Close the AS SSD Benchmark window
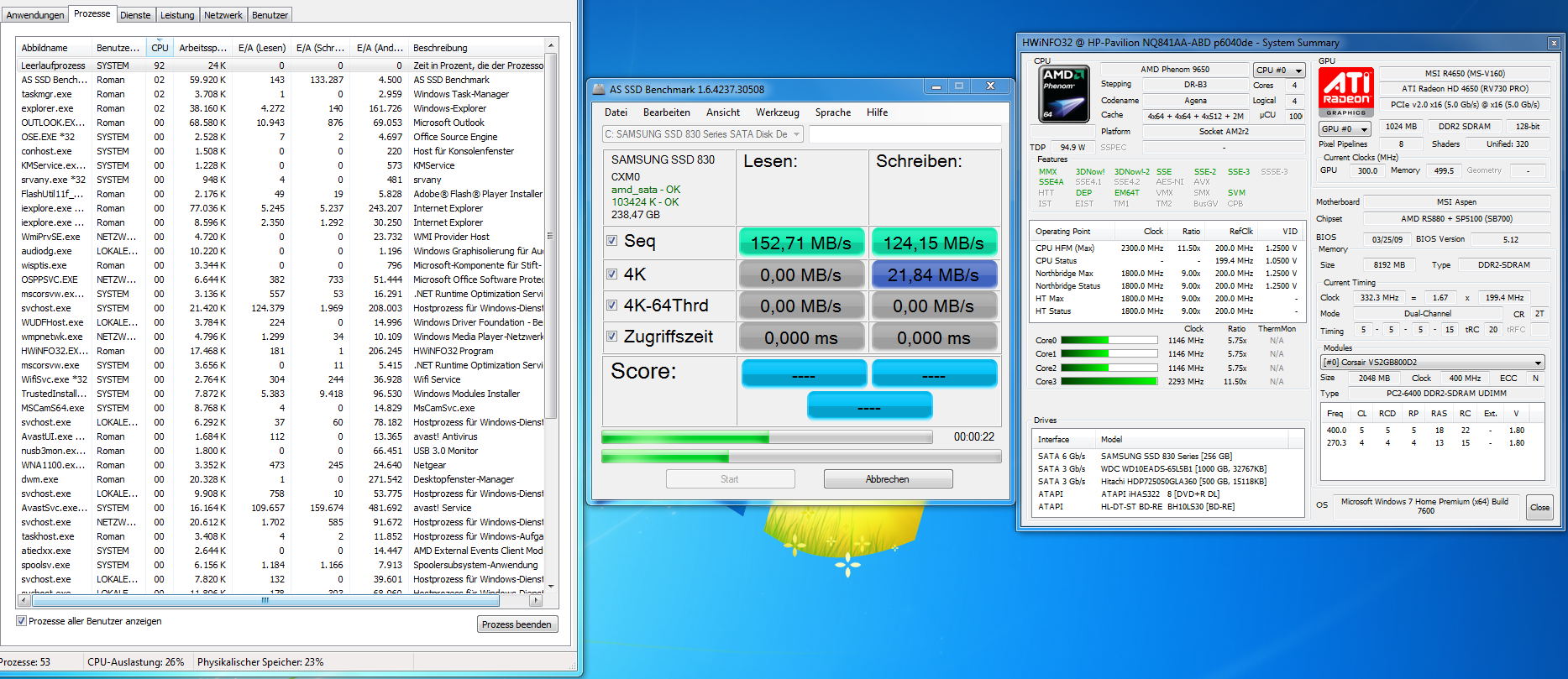The height and width of the screenshot is (679, 1568). [990, 86]
